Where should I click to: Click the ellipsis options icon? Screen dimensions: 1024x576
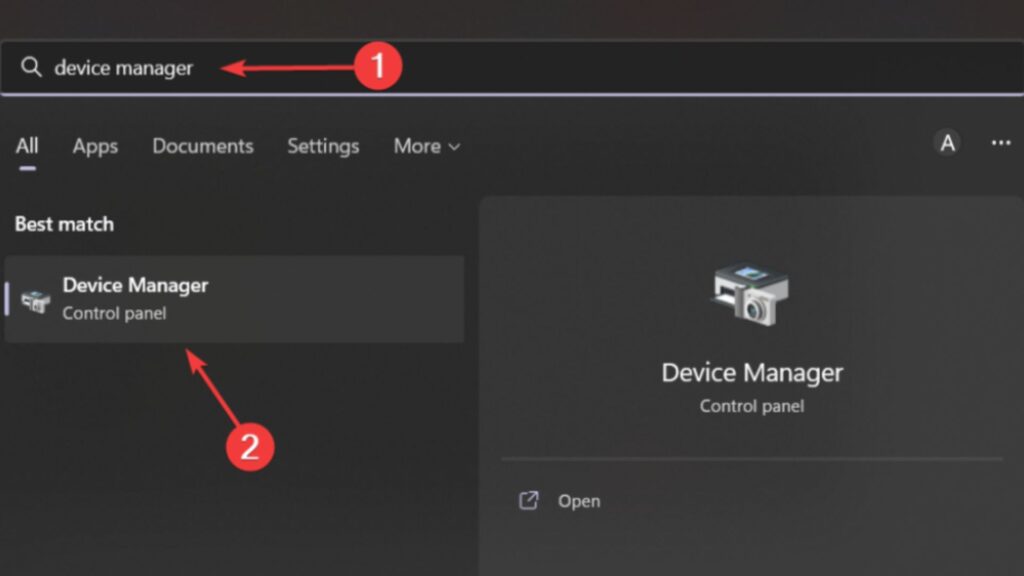[x=1003, y=144]
